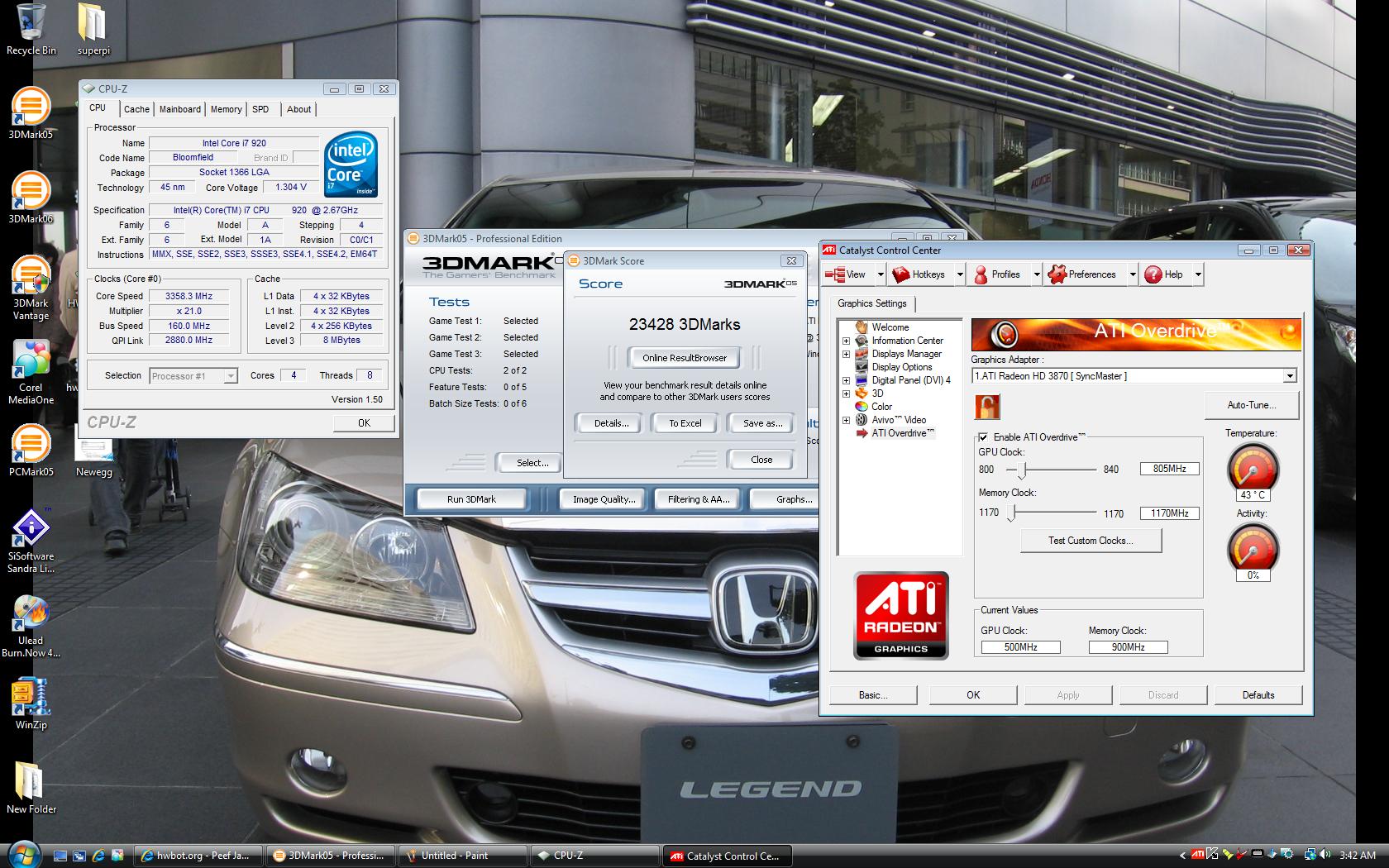Click the Intel Core i7 logo in CPU-Z
1389x868 pixels.
pyautogui.click(x=351, y=164)
